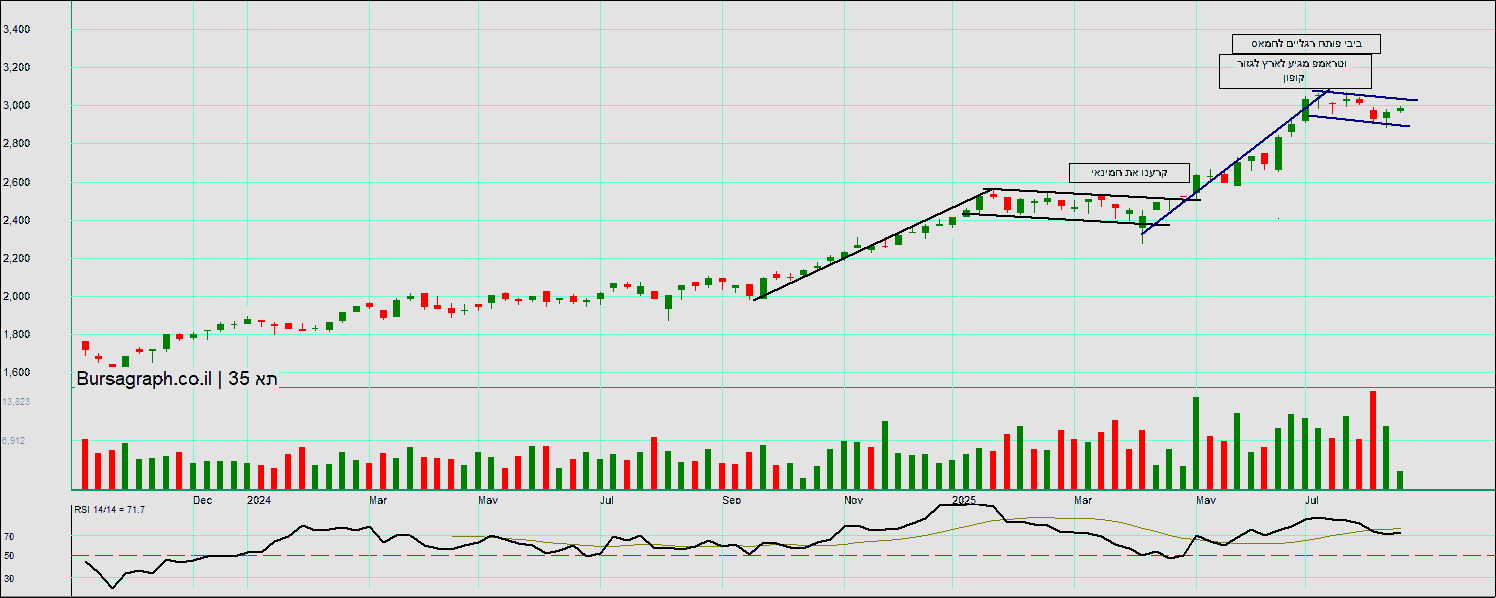Click the 3,000 price axis label
The width and height of the screenshot is (1496, 598).
click(16, 106)
